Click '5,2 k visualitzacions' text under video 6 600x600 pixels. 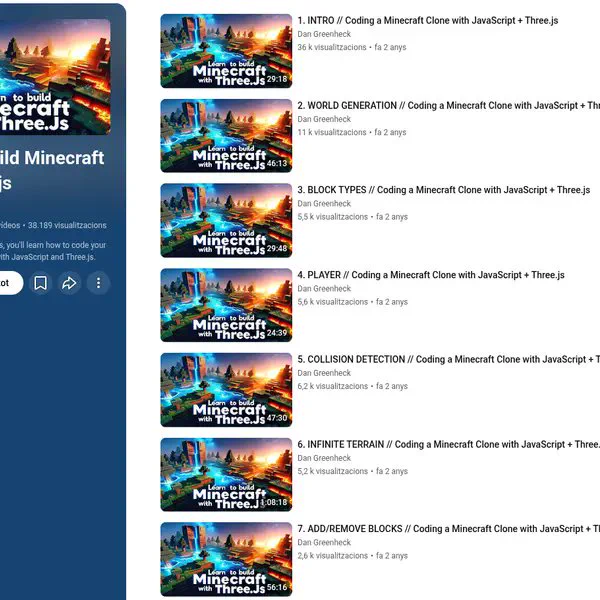point(333,471)
